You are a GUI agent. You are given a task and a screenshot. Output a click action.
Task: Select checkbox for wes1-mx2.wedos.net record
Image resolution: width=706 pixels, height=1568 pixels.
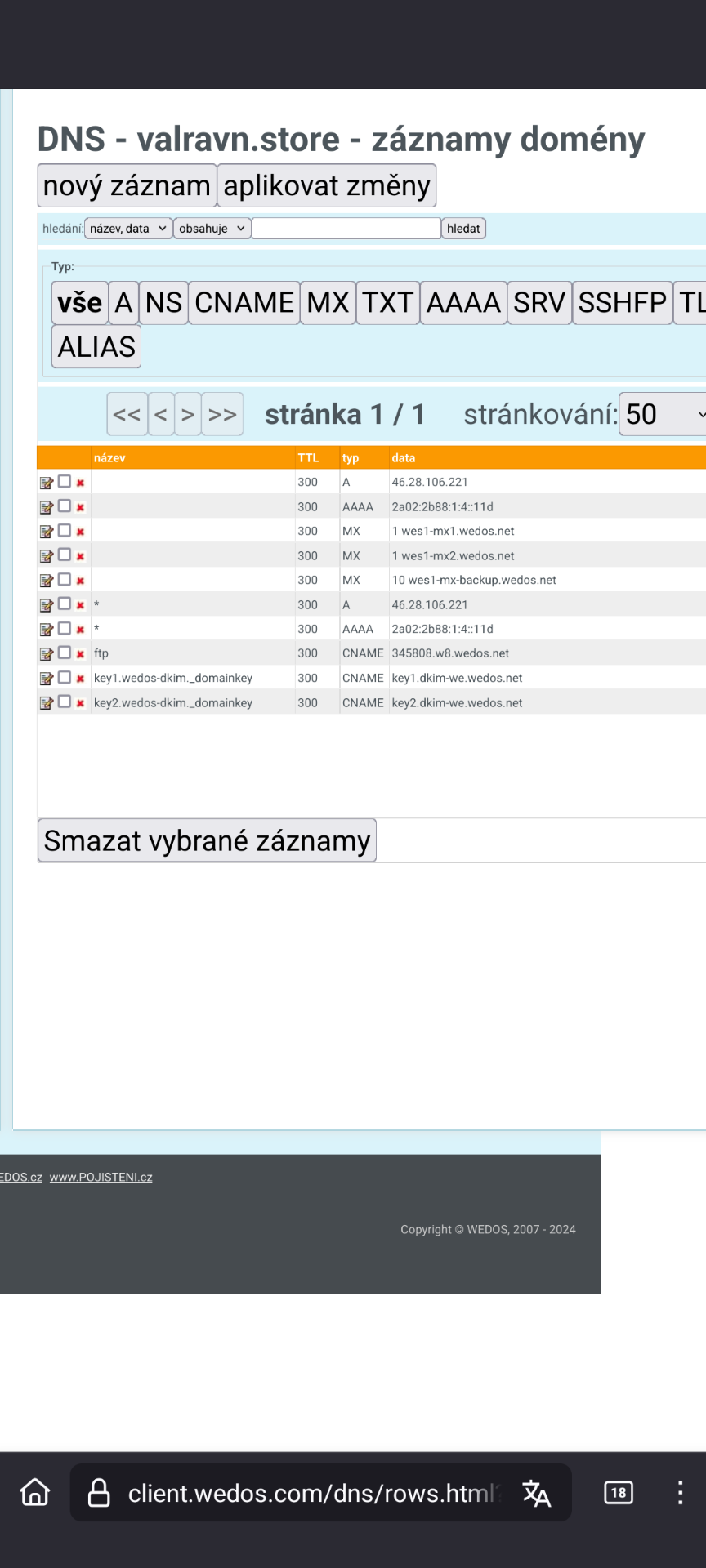(65, 555)
